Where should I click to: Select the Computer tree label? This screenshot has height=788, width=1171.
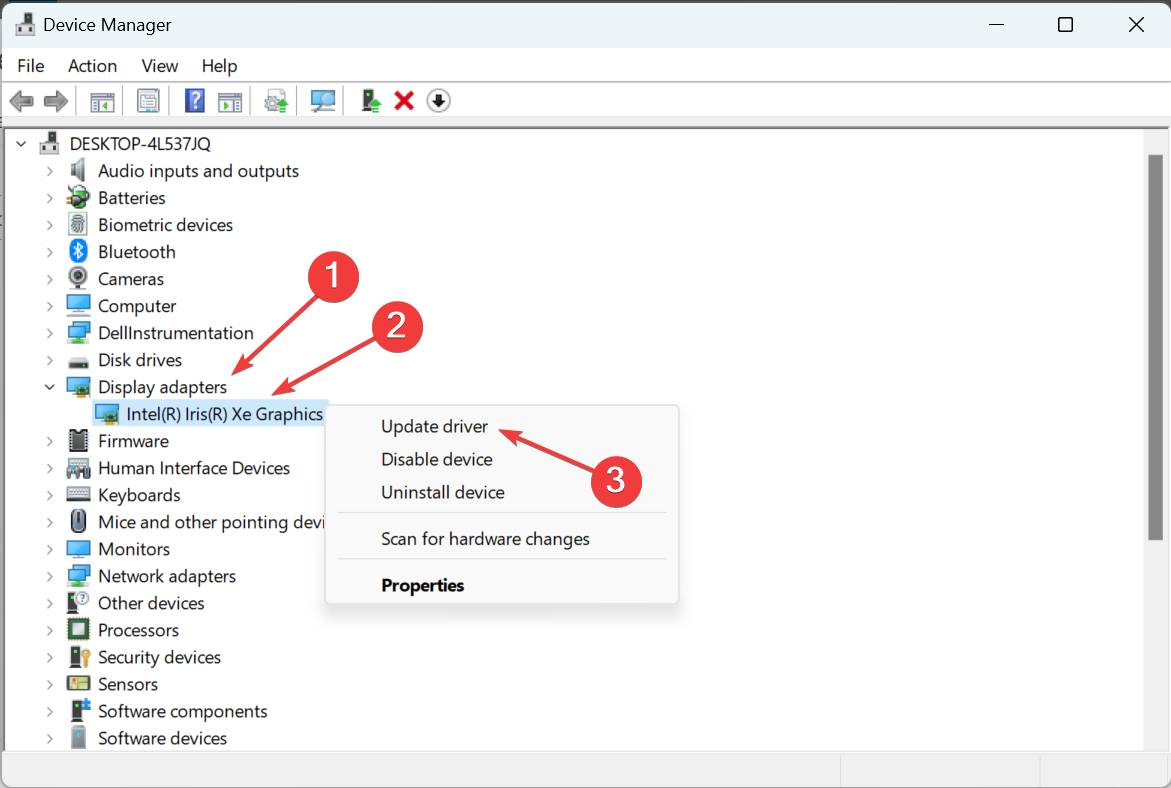[x=137, y=306]
